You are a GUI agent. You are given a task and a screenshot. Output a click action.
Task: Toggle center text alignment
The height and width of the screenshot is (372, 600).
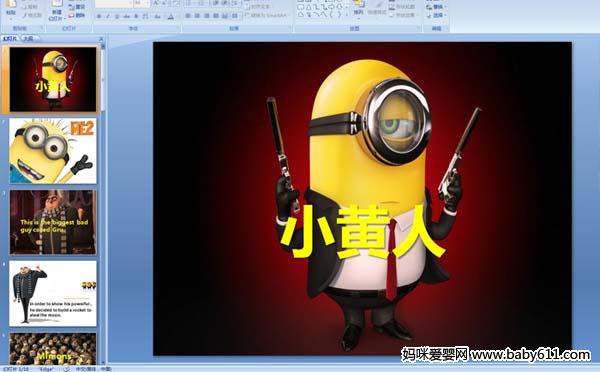click(197, 16)
